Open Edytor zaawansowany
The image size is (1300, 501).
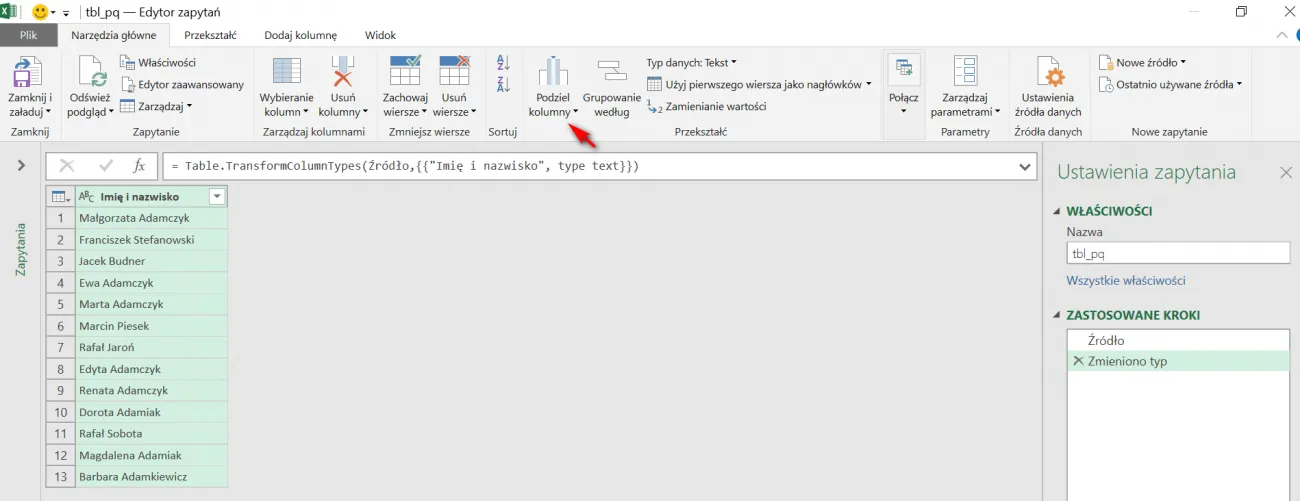coord(182,85)
